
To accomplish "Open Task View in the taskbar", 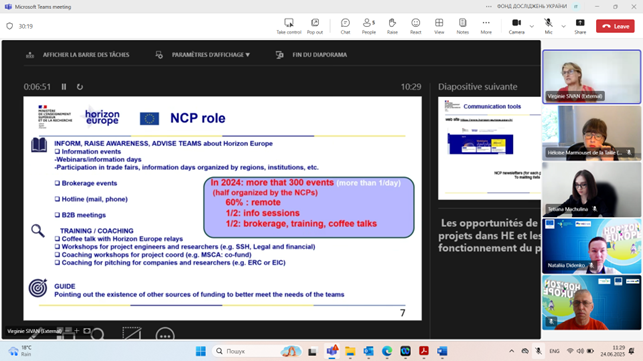I will [312, 351].
